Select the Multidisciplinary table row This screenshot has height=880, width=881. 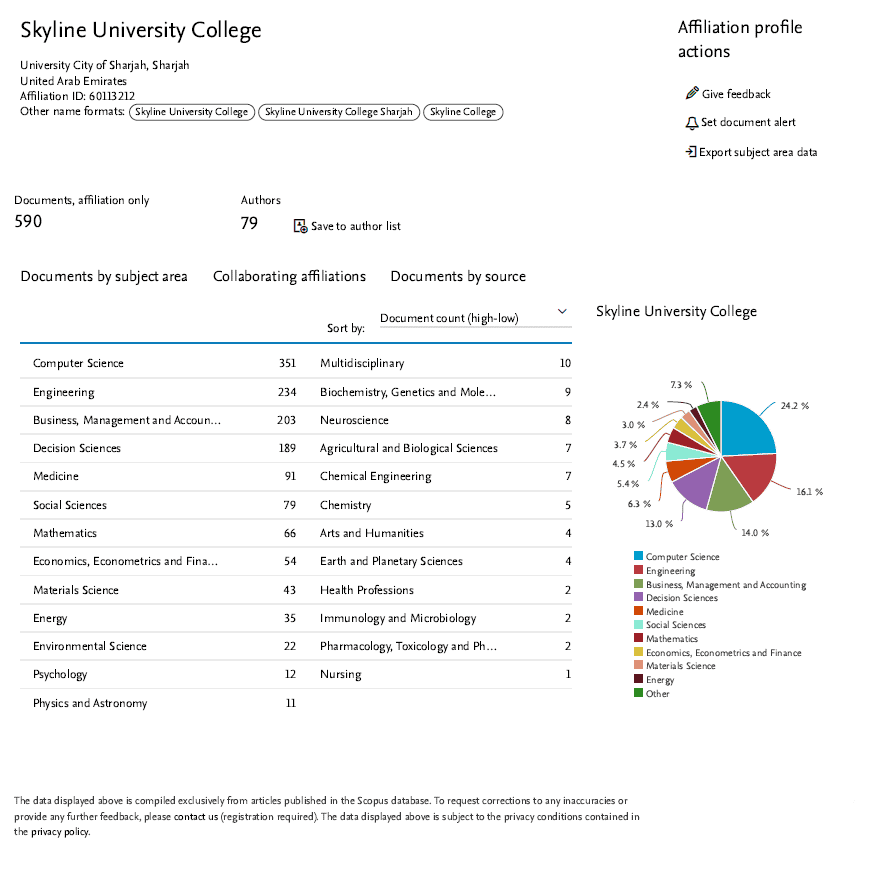pos(446,363)
